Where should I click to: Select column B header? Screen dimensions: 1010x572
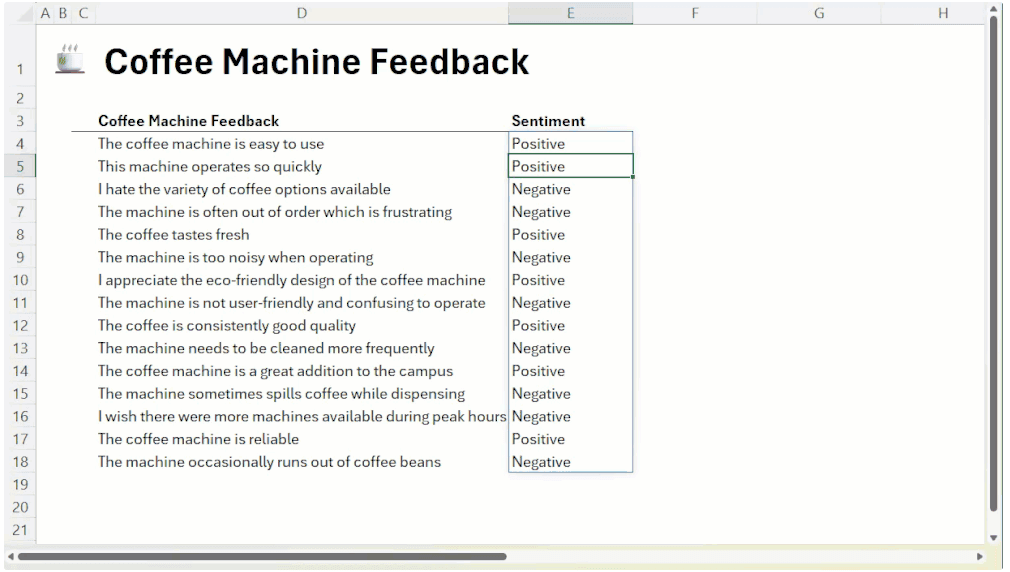(62, 13)
